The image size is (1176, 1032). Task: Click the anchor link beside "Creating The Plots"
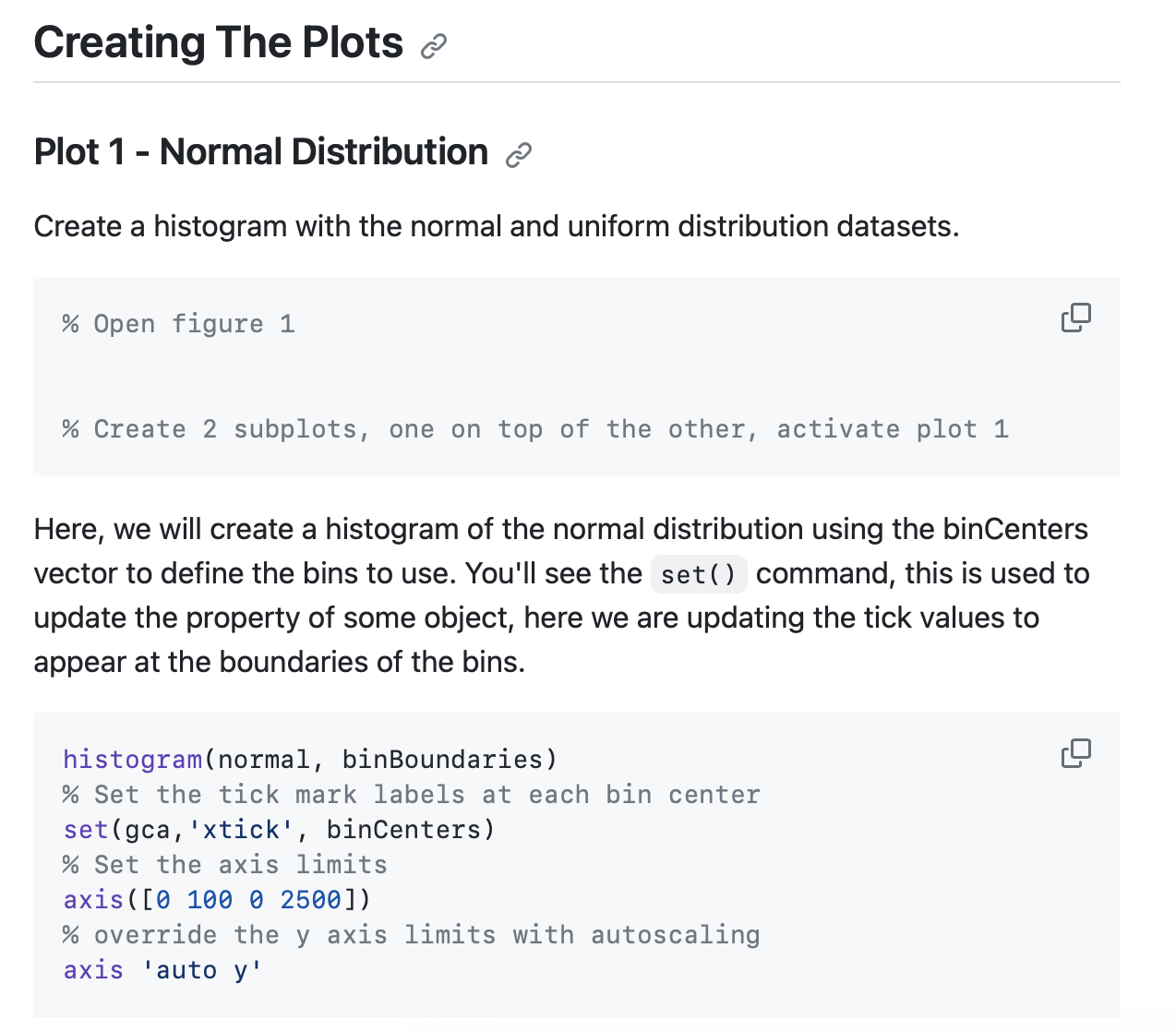click(x=432, y=44)
